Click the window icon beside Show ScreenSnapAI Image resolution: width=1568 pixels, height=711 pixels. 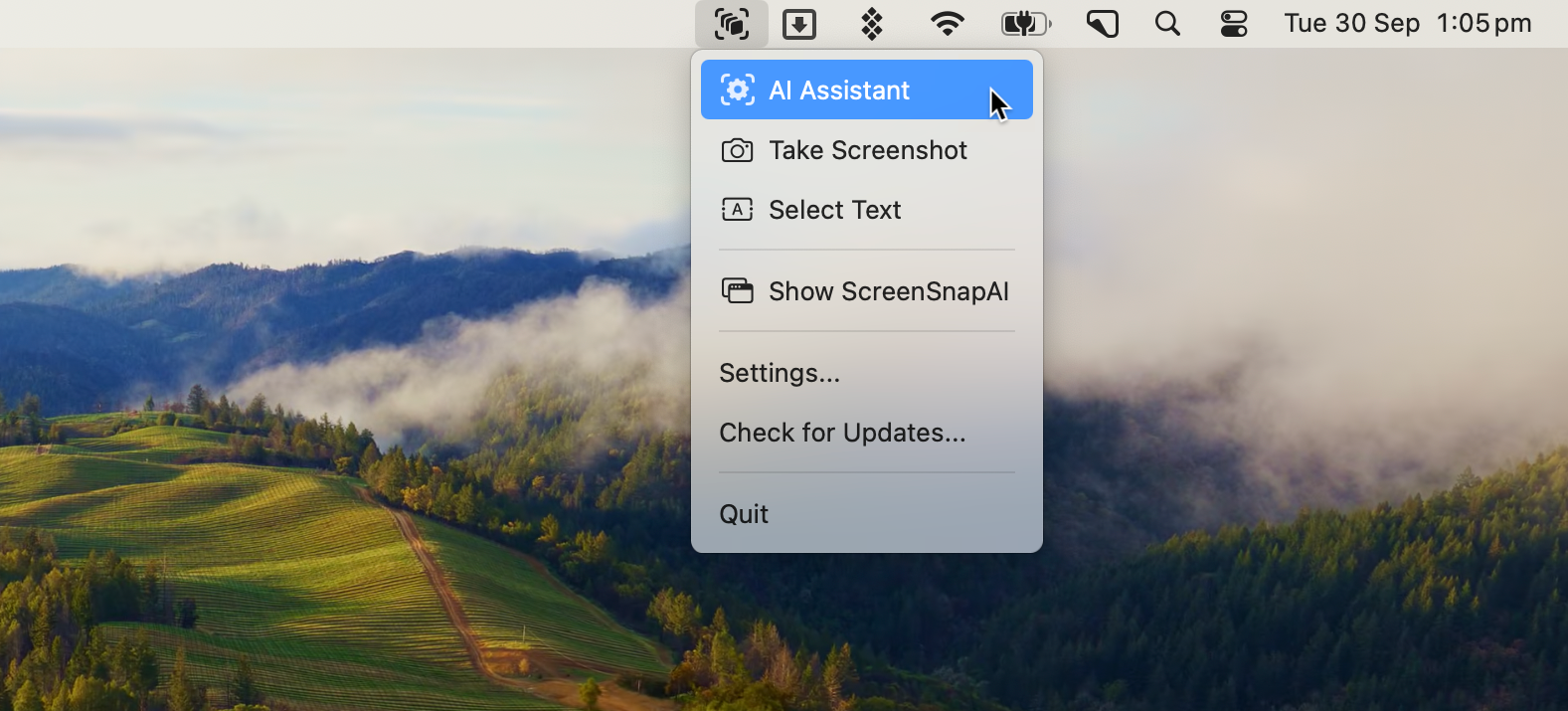coord(737,291)
